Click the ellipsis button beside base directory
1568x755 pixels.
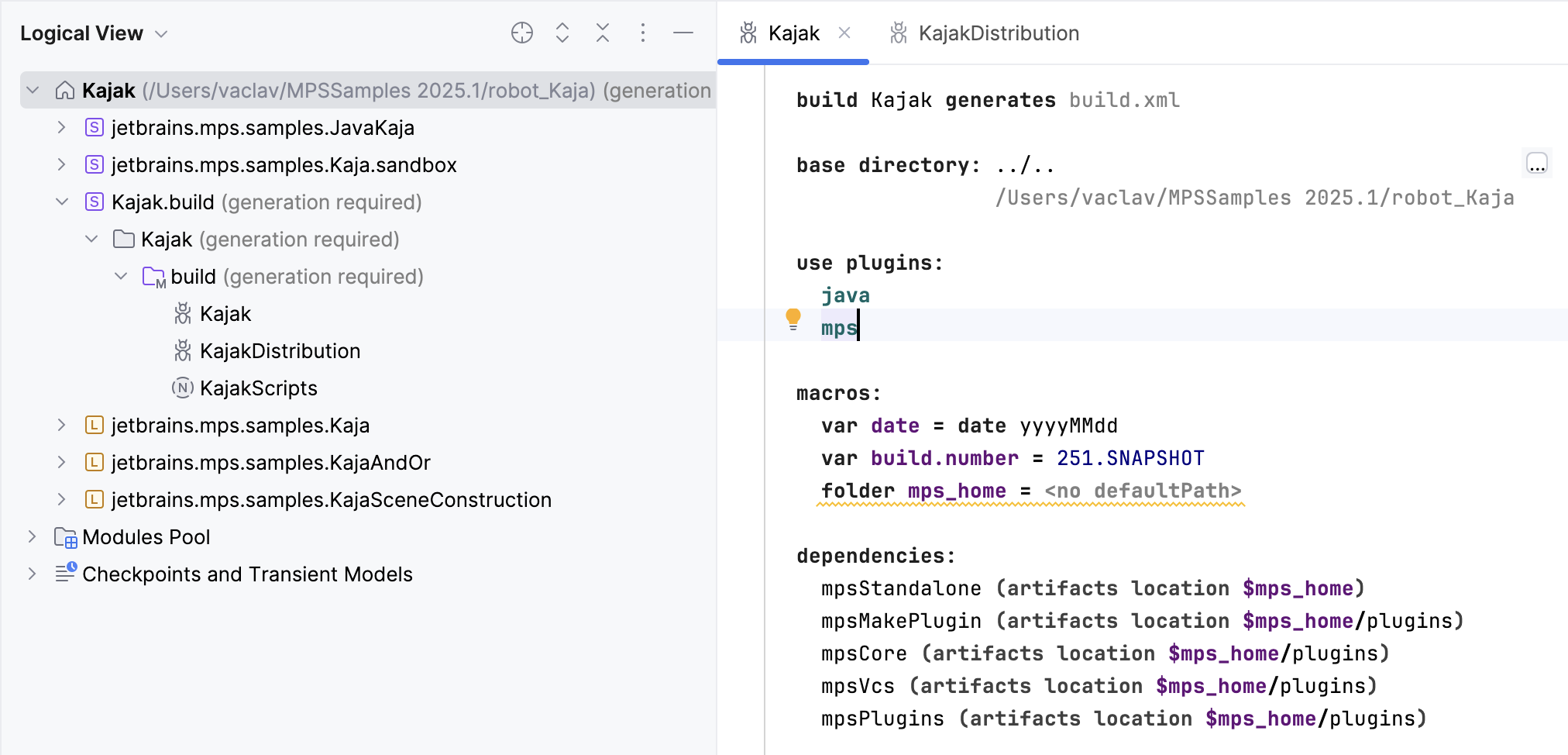point(1536,164)
